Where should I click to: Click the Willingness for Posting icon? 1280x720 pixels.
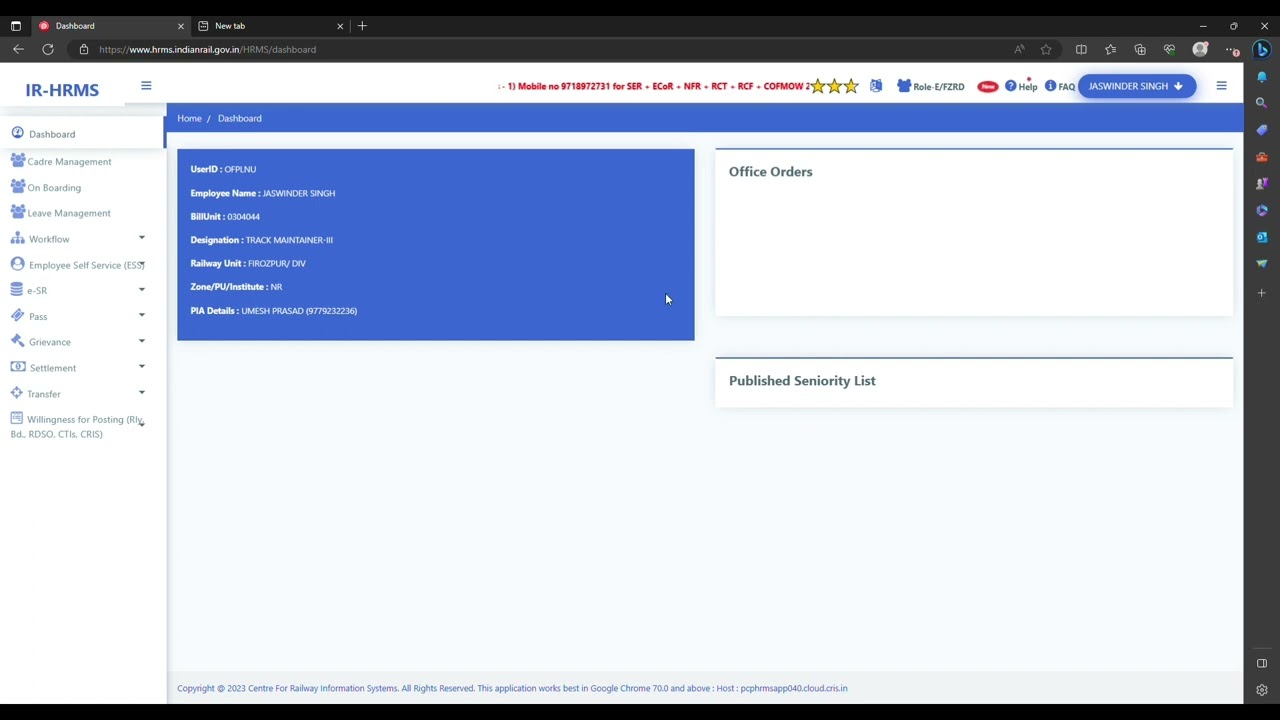coord(16,419)
